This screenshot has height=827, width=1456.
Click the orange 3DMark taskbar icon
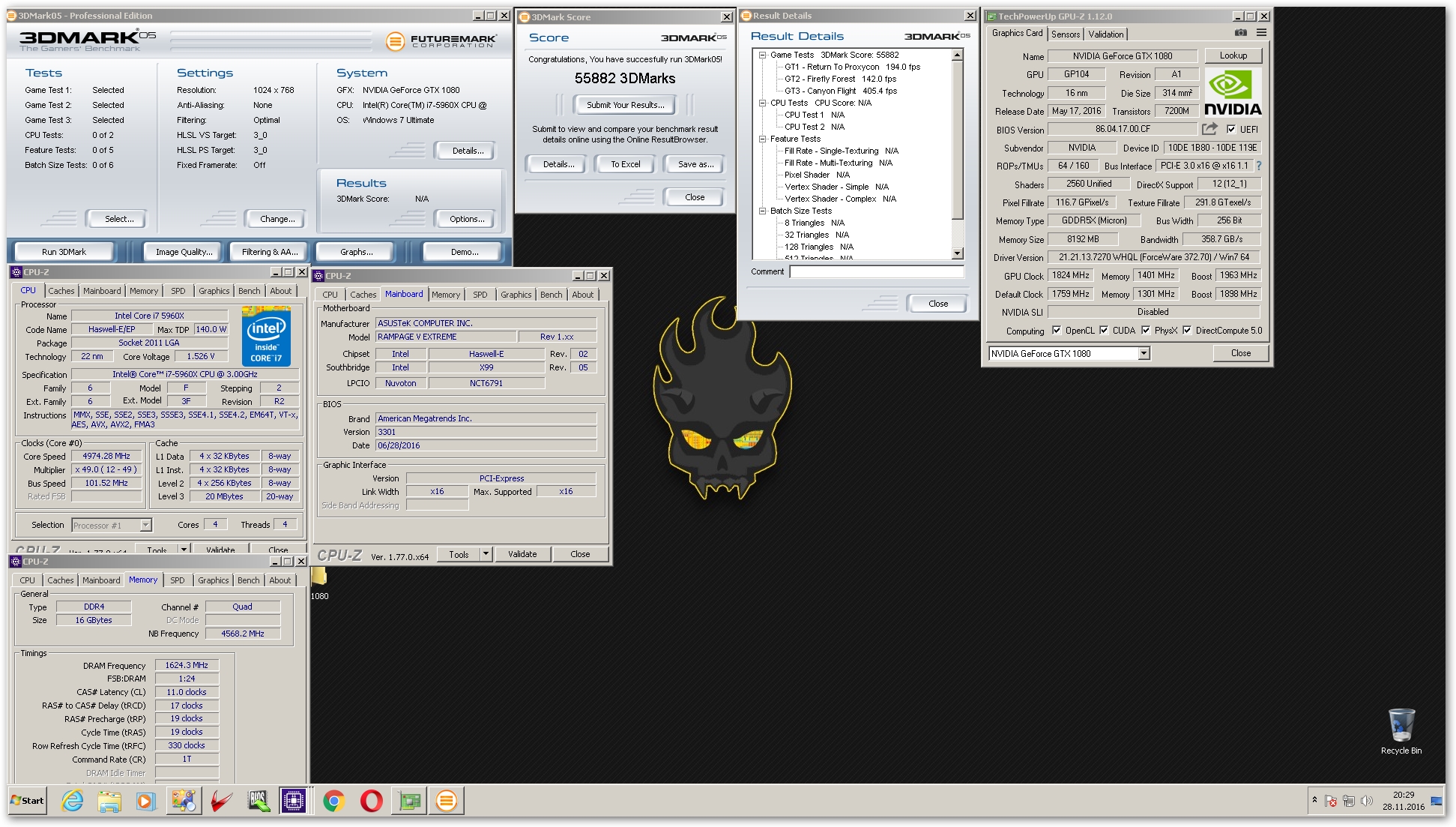447,801
